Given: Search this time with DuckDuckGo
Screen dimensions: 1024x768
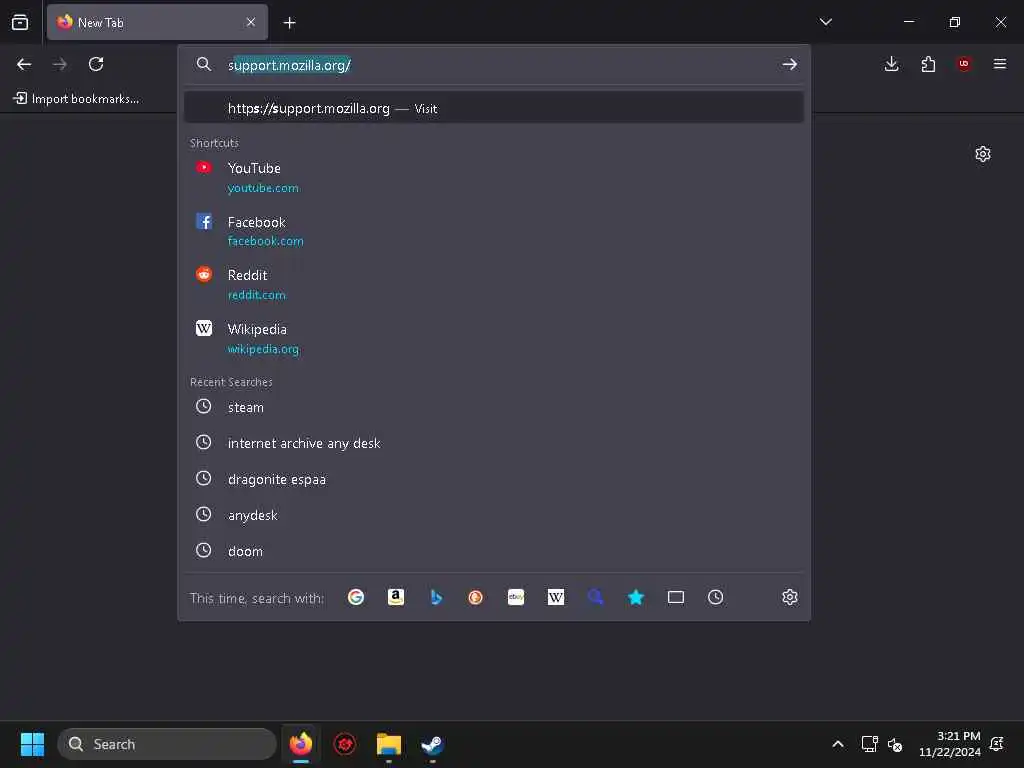Looking at the screenshot, I should click(x=475, y=597).
